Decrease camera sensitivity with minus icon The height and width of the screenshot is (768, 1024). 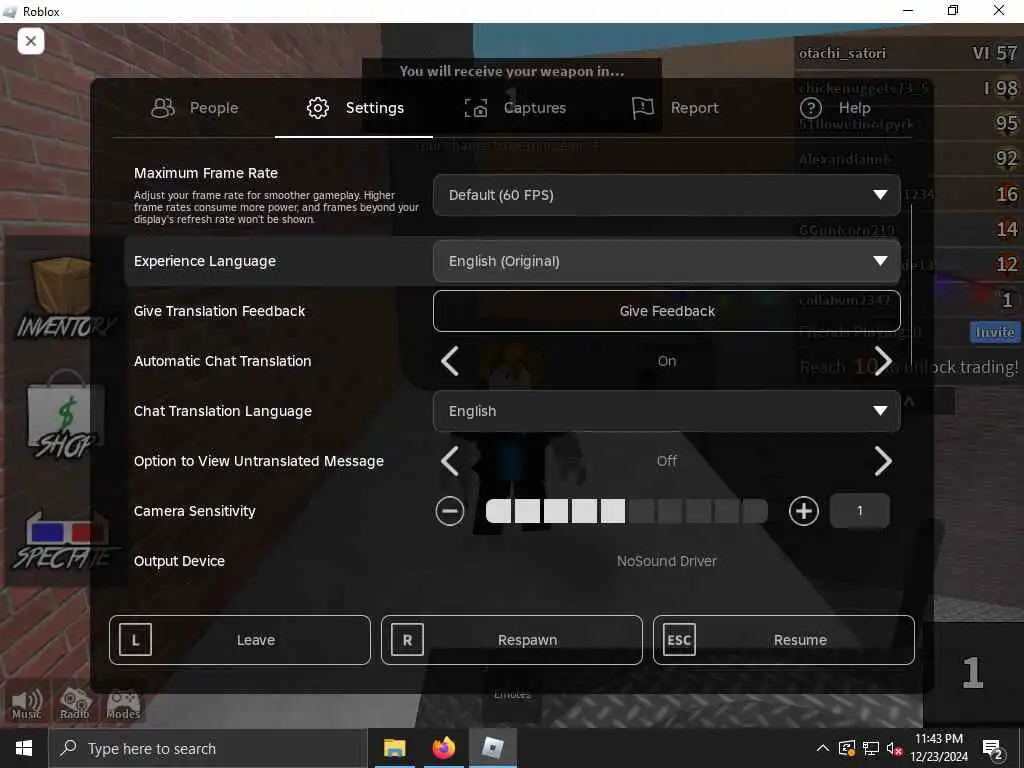450,511
